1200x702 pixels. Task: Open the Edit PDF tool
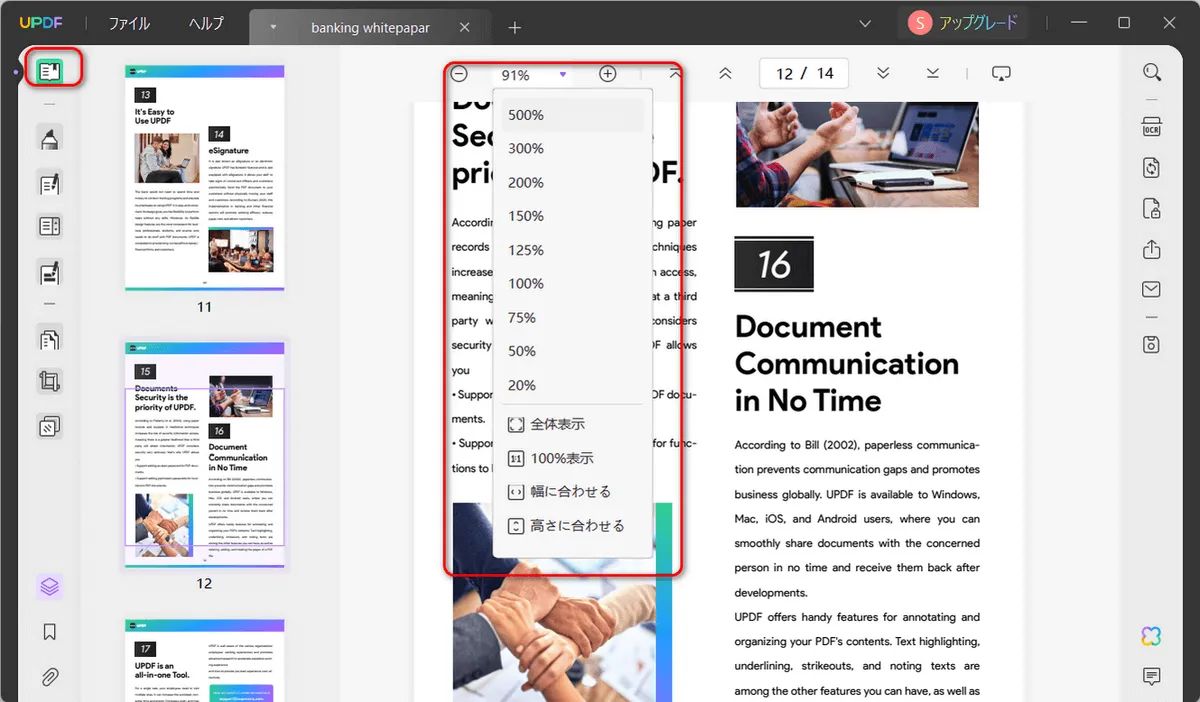49,183
